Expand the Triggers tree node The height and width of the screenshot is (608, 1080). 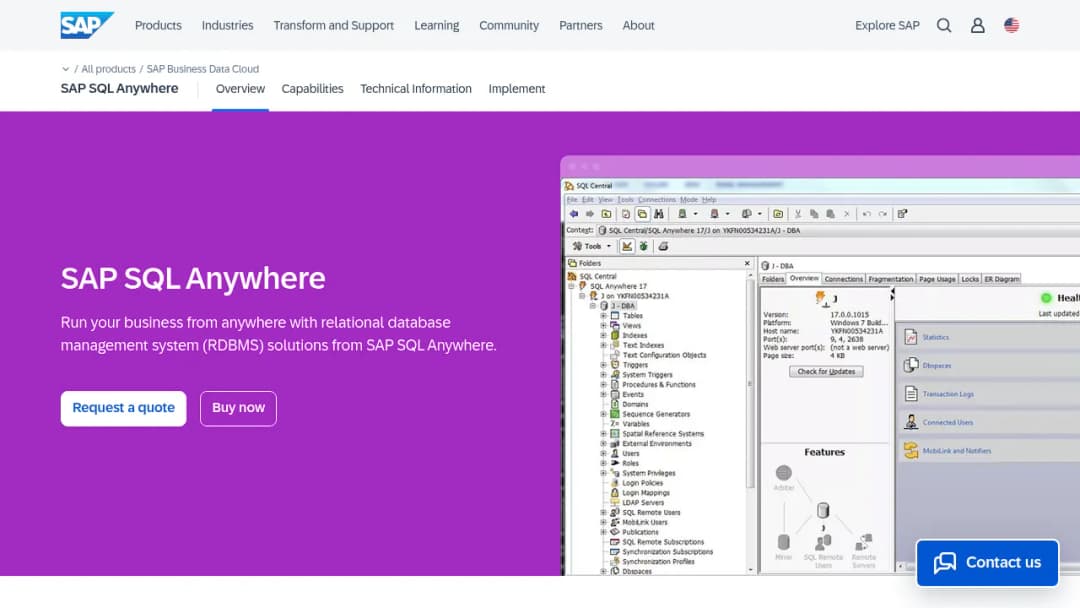coord(603,364)
